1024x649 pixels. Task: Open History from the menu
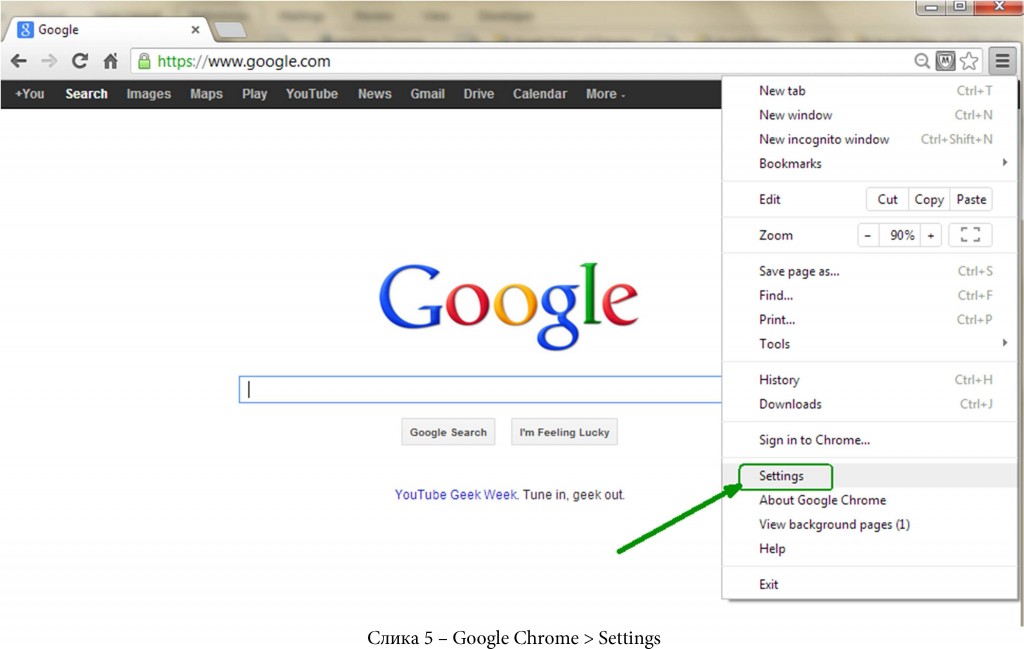coord(870,379)
